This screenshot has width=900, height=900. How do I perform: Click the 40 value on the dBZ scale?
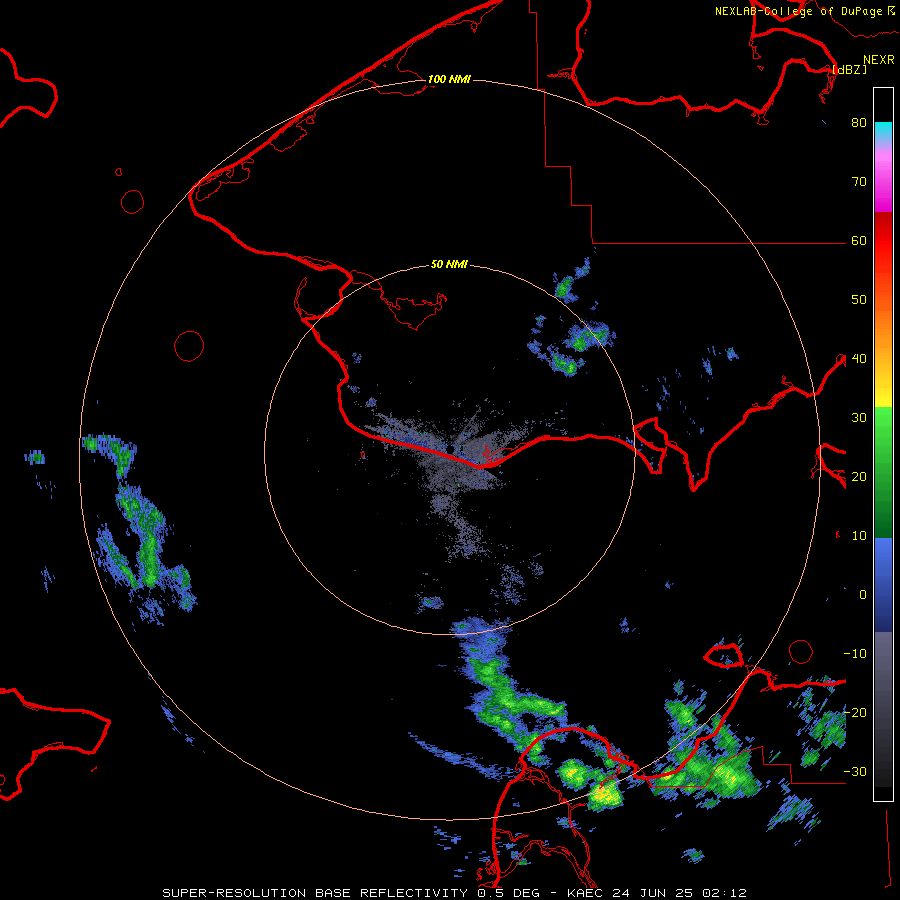(859, 359)
